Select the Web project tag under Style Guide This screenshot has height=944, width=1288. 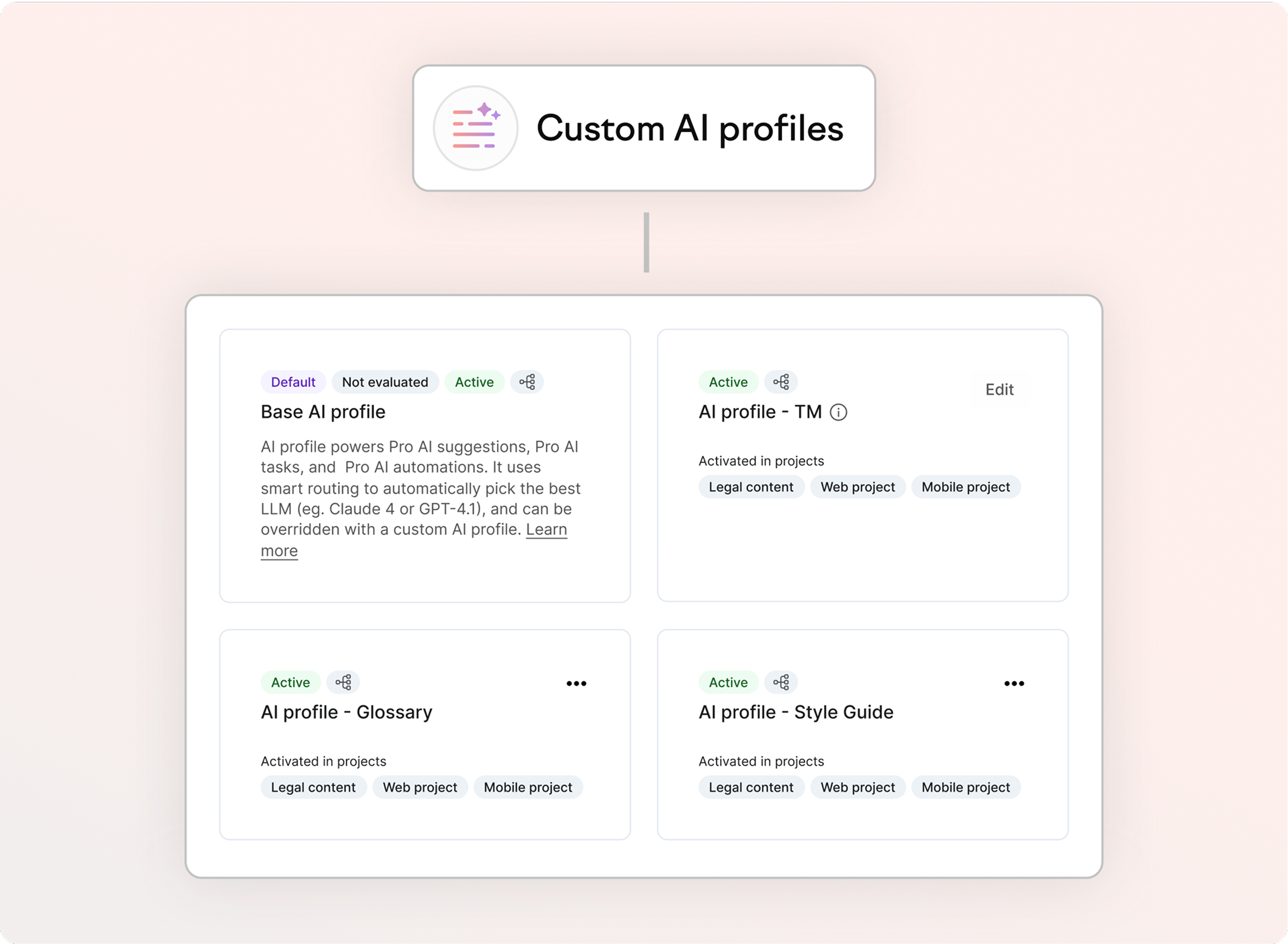click(858, 787)
